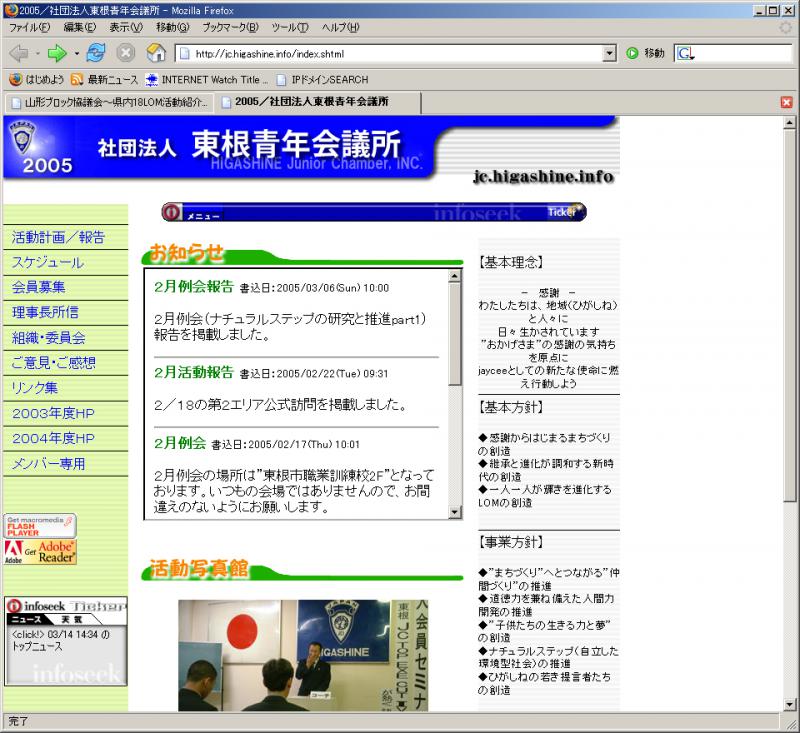This screenshot has width=800, height=733.
Task: Click the 最新ニュース RSS feed bookmark
Action: point(104,79)
